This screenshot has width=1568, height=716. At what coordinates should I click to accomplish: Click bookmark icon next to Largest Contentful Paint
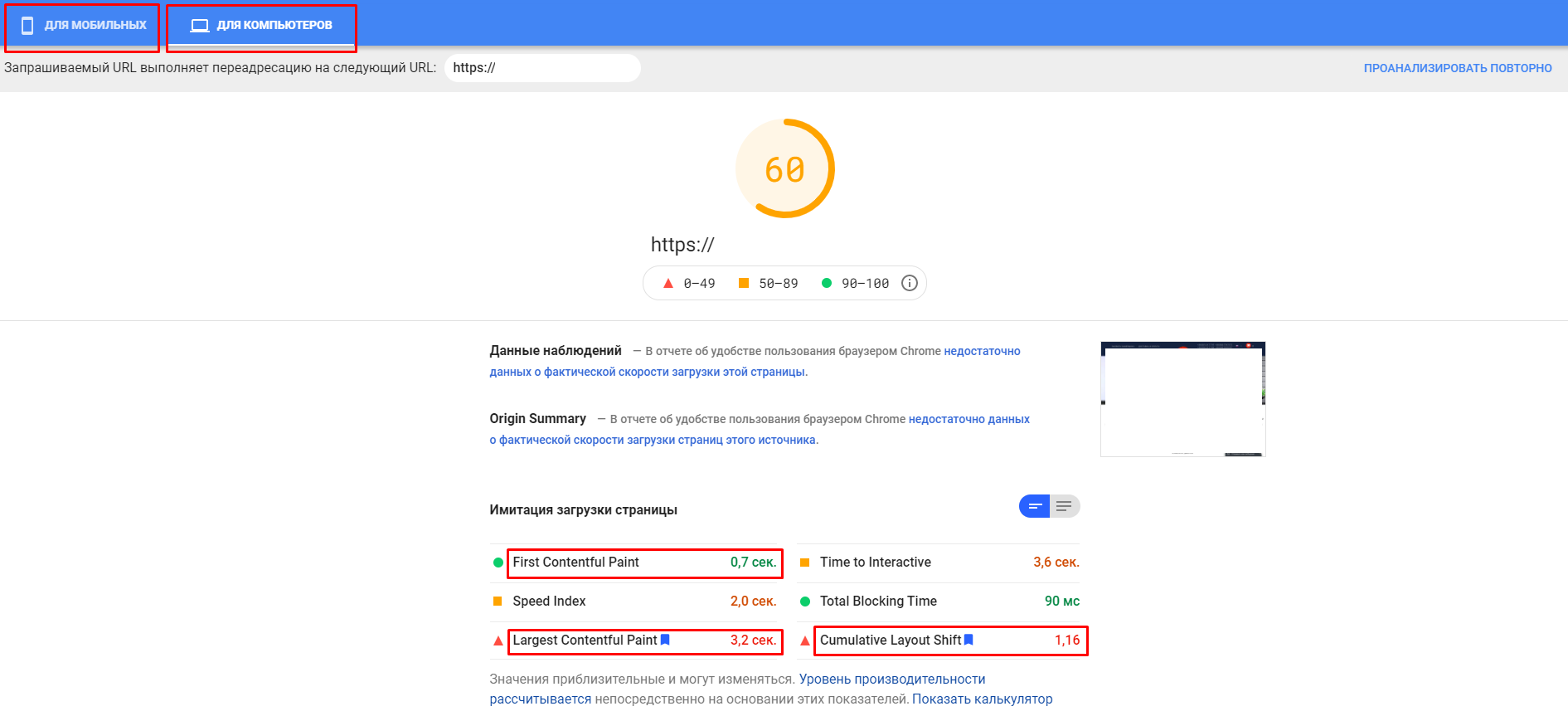665,640
